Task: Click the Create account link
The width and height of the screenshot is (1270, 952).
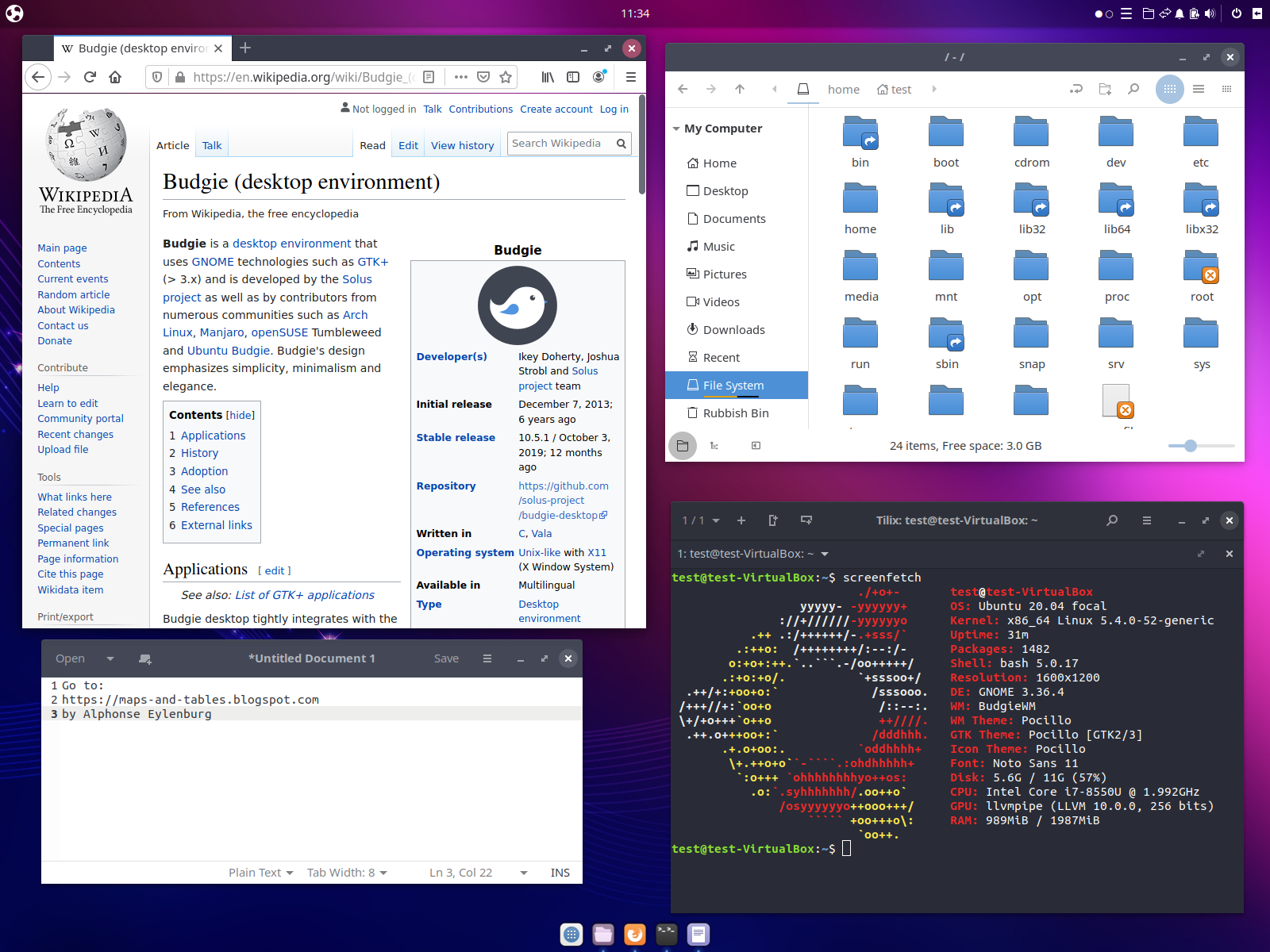Action: [x=556, y=109]
